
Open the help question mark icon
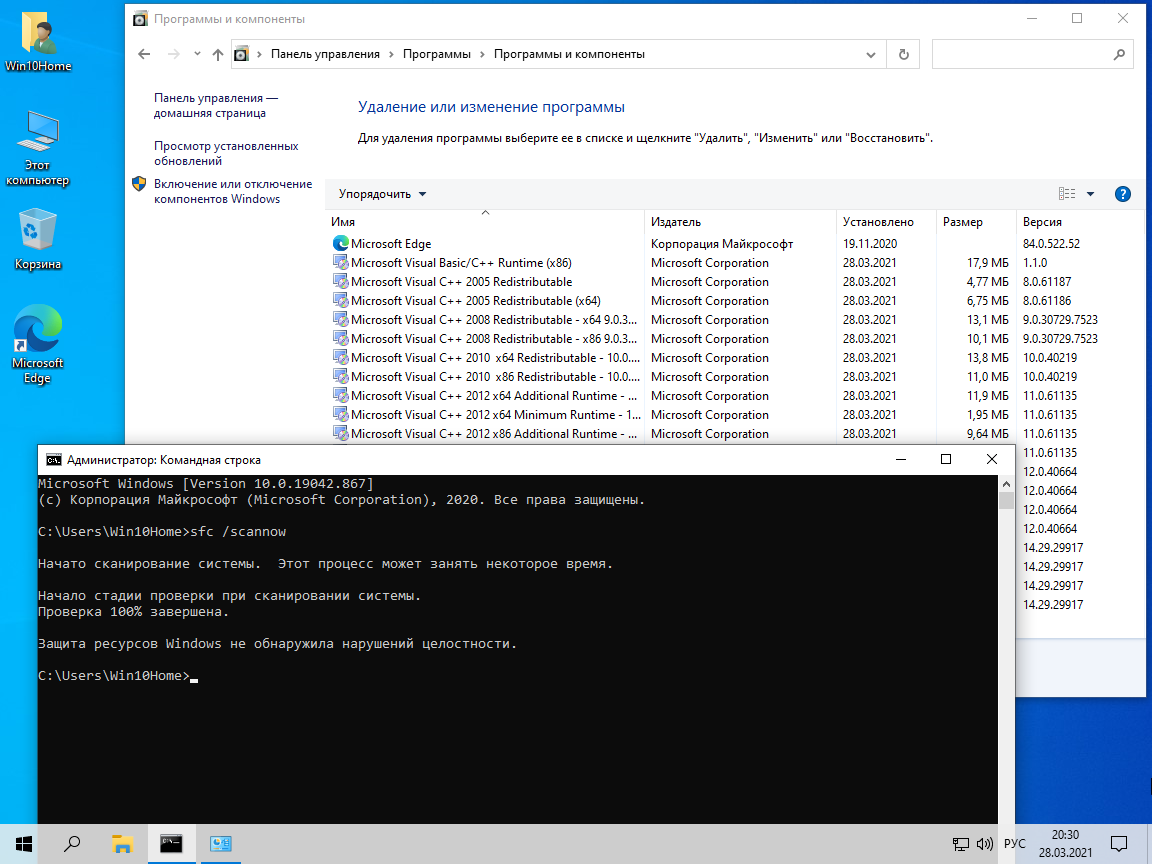(1122, 194)
